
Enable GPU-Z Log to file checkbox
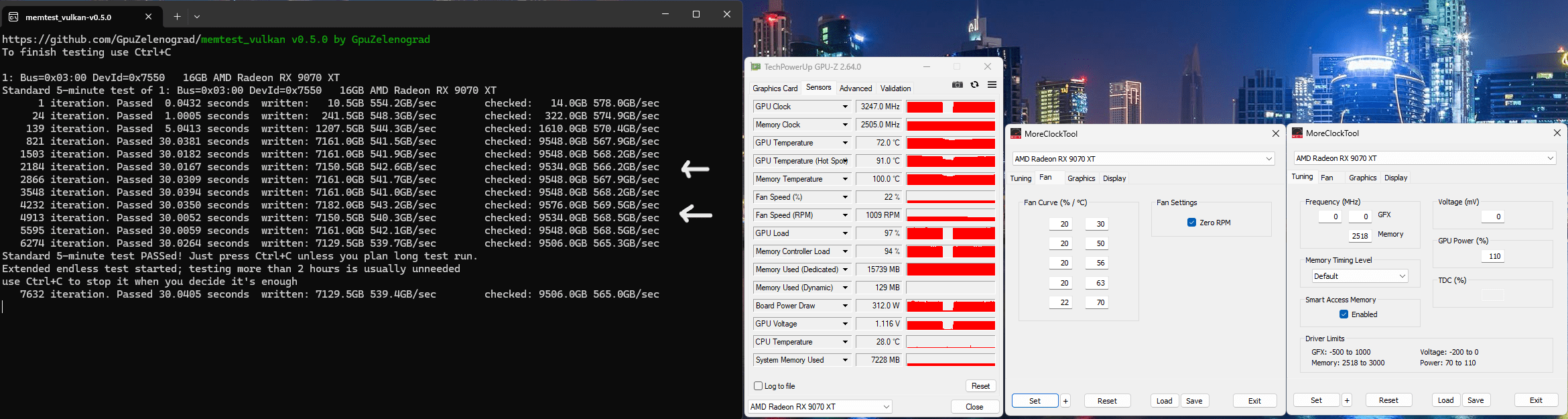(759, 386)
